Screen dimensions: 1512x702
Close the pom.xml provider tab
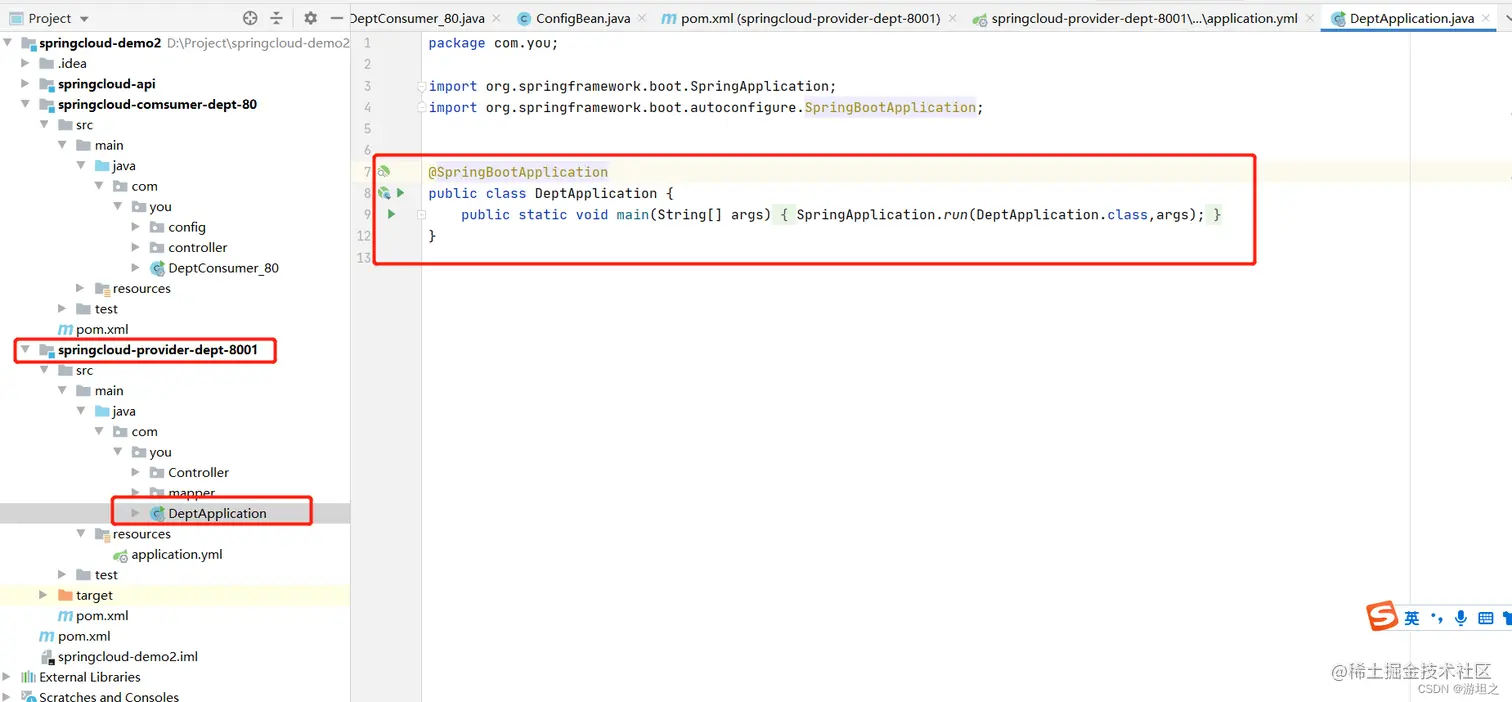point(951,19)
